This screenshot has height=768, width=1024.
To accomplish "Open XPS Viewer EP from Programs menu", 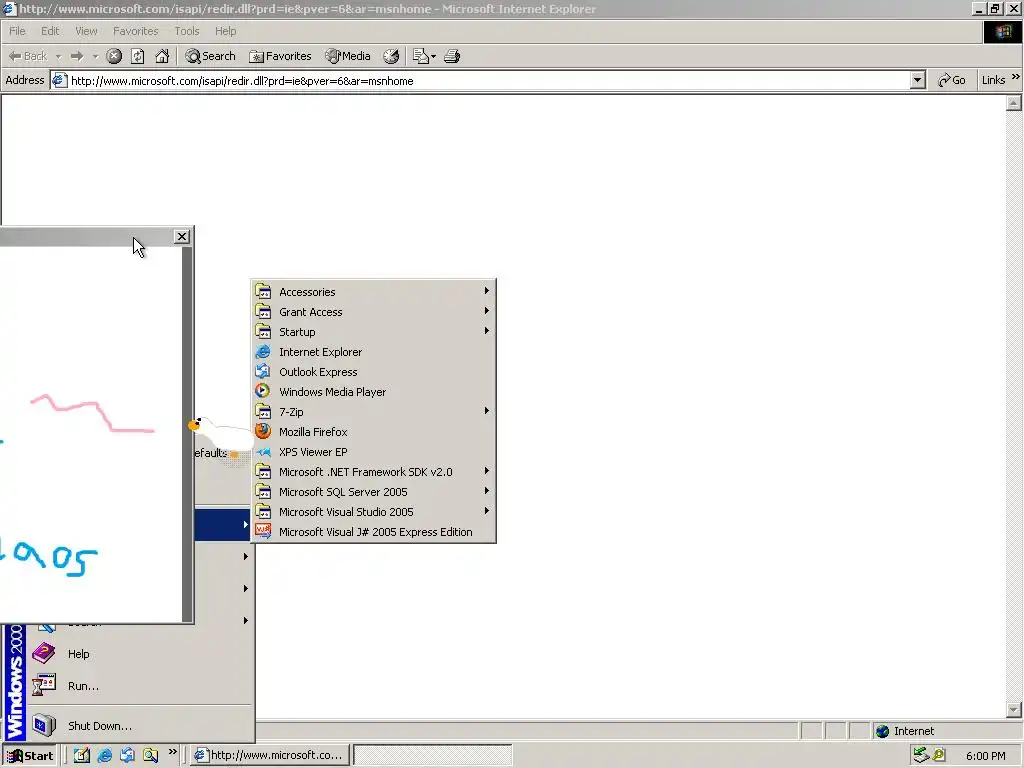I will [x=374, y=452].
